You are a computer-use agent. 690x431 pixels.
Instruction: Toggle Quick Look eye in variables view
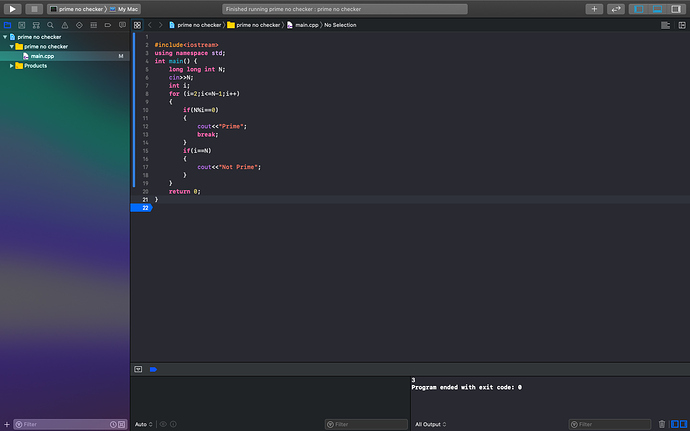(163, 424)
